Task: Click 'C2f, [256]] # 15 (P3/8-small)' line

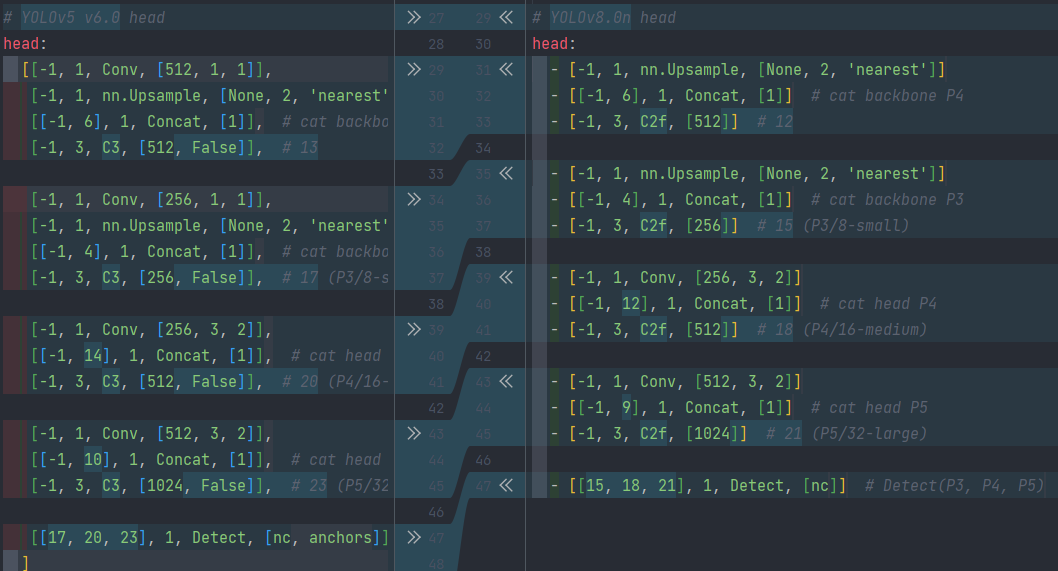Action: tap(730, 225)
